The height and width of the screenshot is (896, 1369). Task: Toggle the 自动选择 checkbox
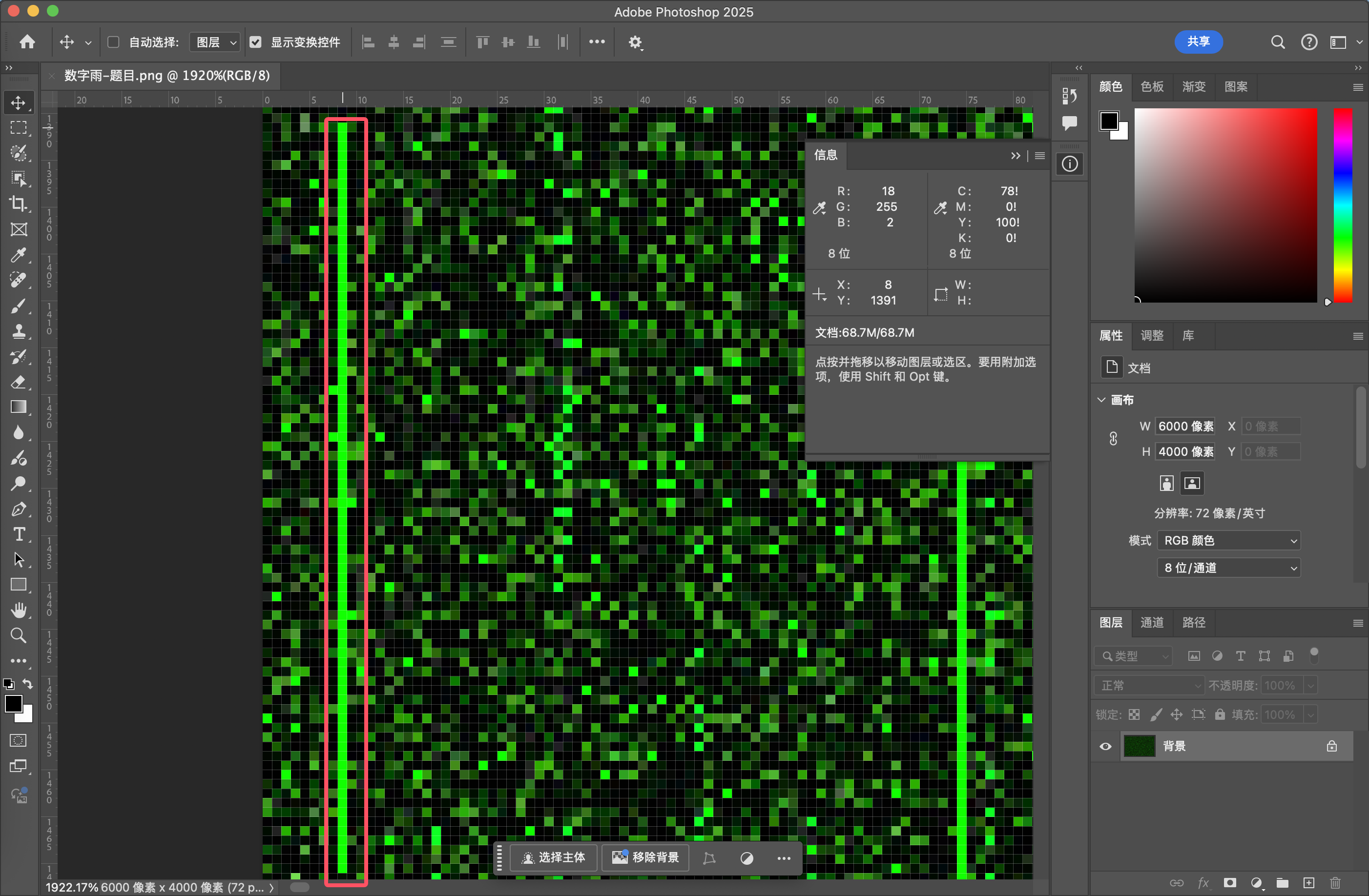113,42
